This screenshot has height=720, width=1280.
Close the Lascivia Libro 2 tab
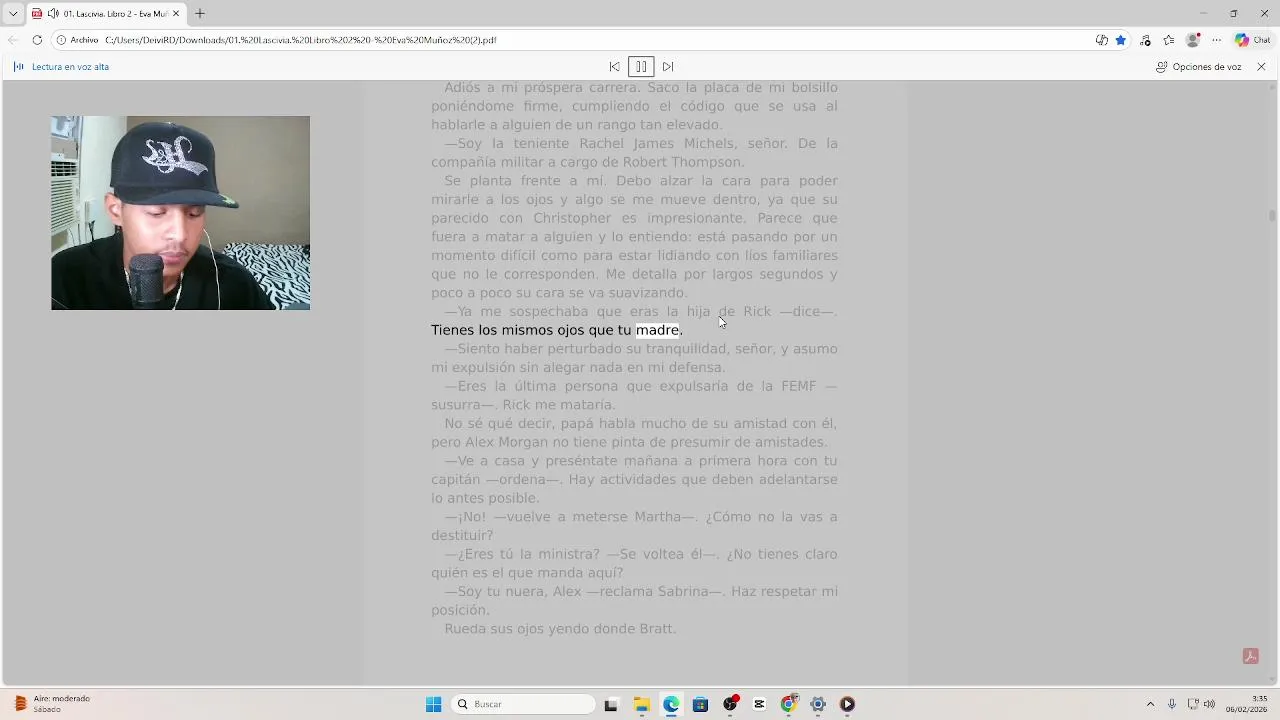[176, 13]
